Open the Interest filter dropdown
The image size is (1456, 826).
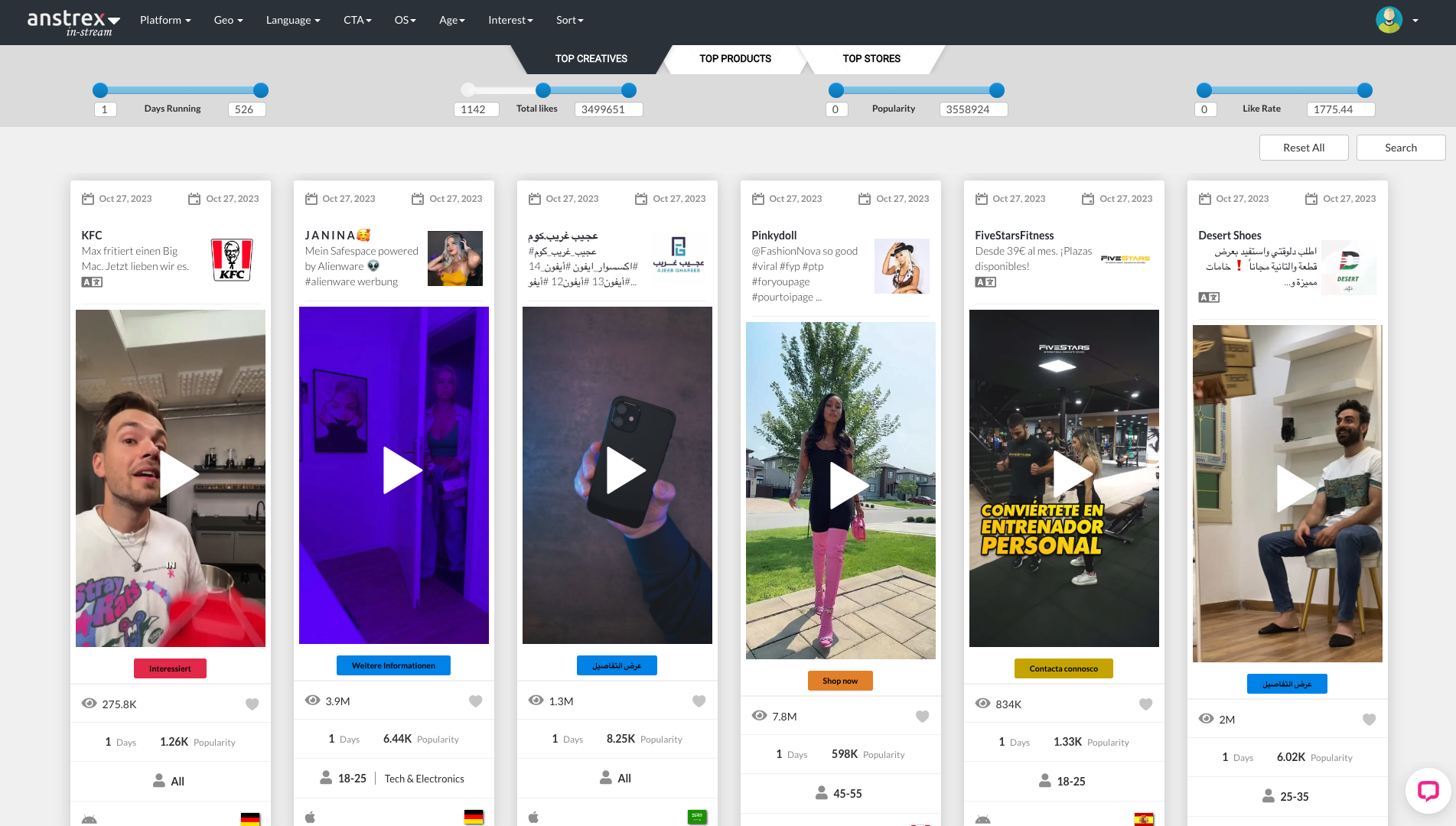510,20
